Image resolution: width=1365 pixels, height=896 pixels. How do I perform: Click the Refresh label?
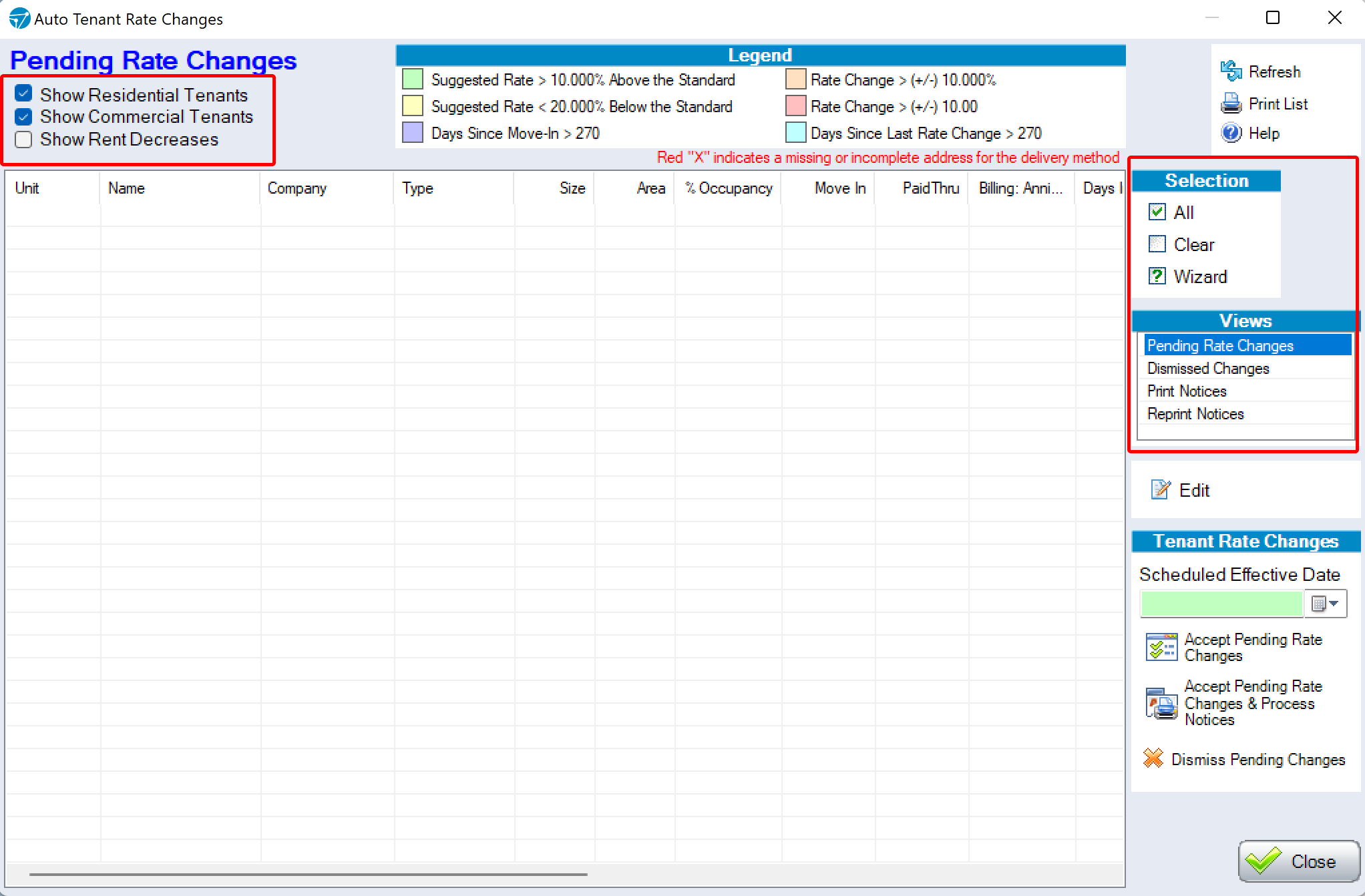pos(1274,71)
